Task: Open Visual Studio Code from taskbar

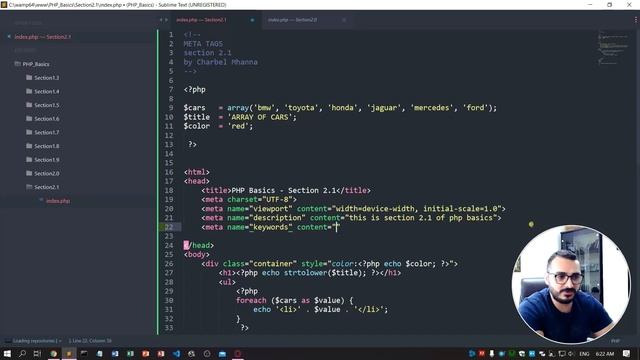Action: pos(176,353)
